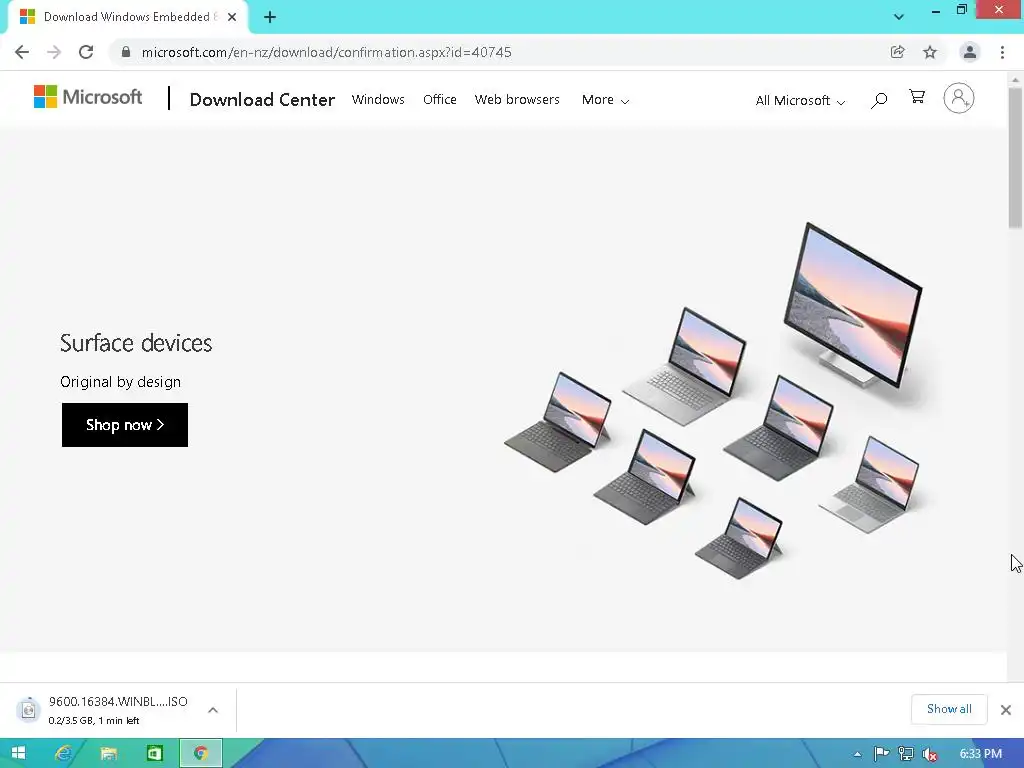Share this page icon in address bar
The width and height of the screenshot is (1024, 768).
click(897, 52)
